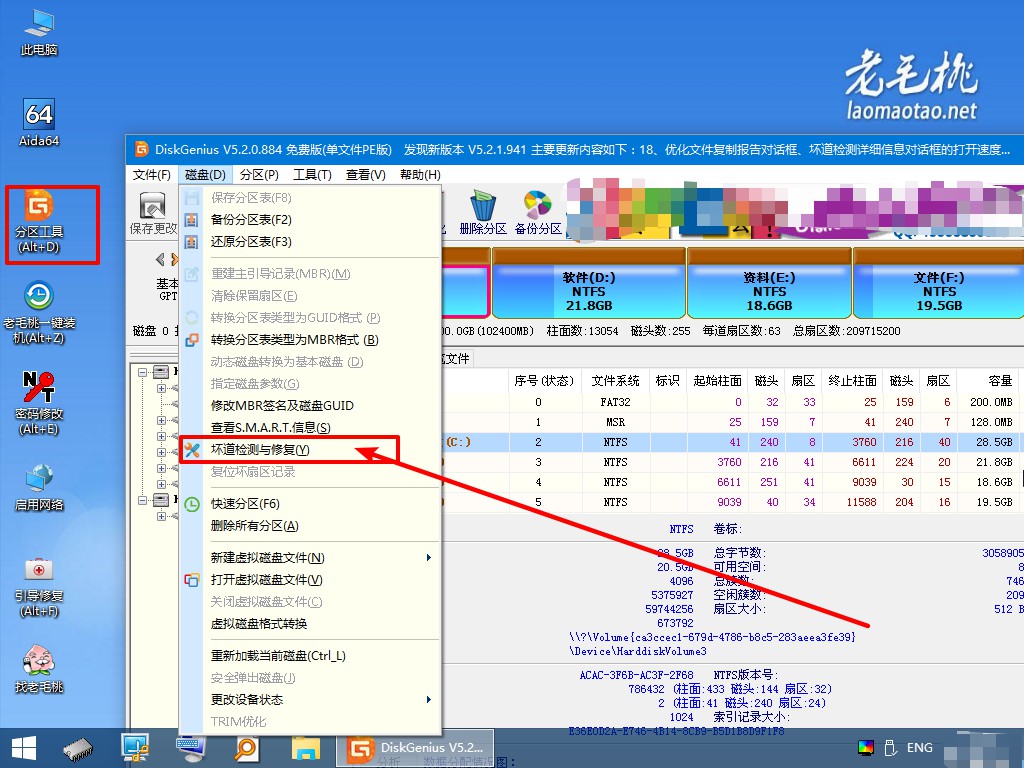Screen dimensions: 1024x768
Task: Select NTFS row with 18.6GB capacity
Action: click(731, 482)
